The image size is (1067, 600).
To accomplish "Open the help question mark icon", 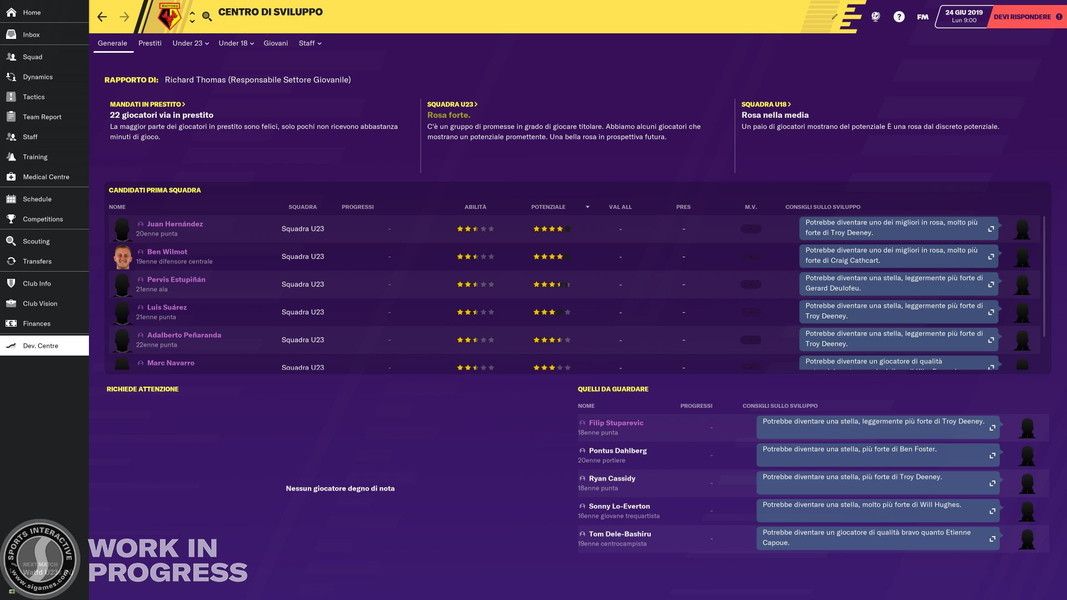I will pyautogui.click(x=899, y=16).
